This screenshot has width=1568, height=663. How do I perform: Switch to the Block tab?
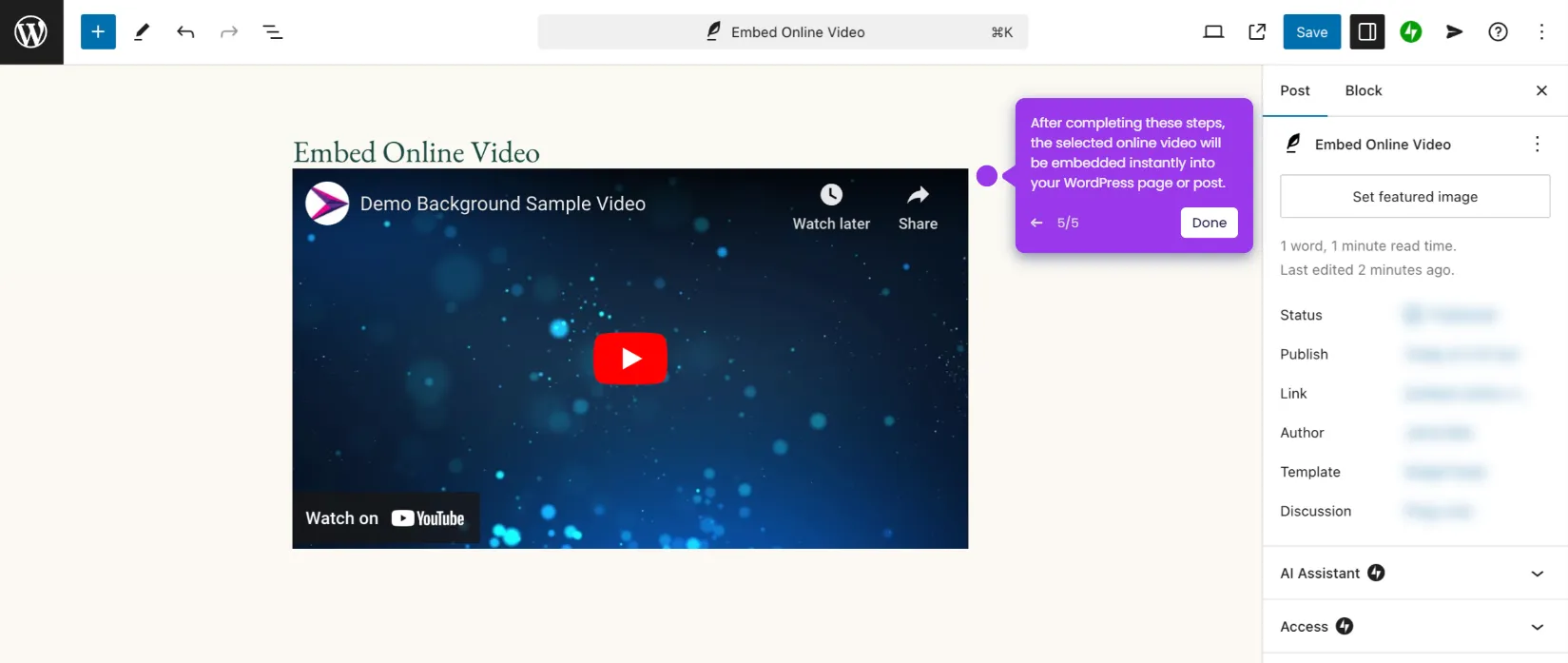(x=1364, y=91)
